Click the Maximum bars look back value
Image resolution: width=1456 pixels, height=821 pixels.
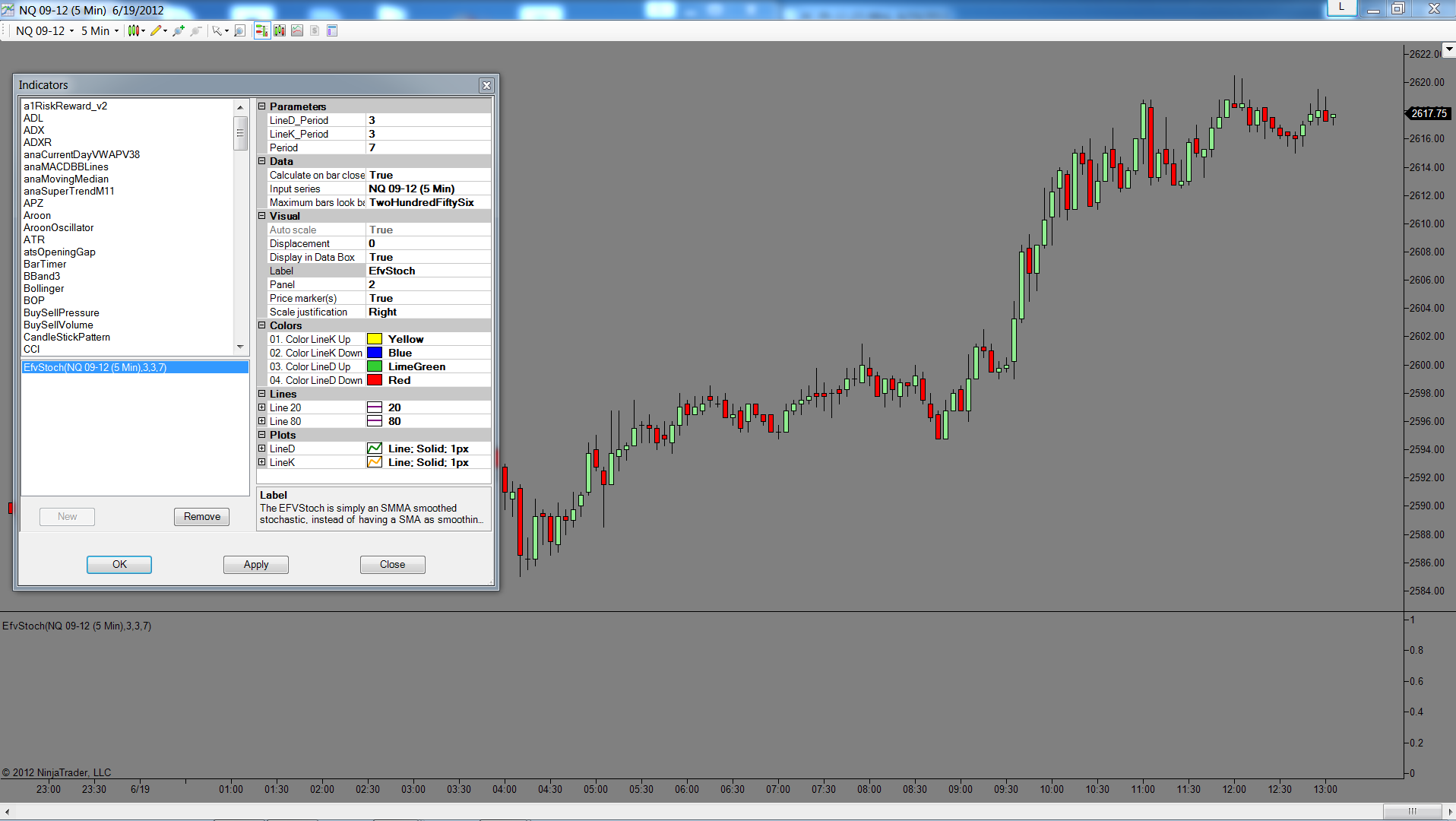(429, 202)
